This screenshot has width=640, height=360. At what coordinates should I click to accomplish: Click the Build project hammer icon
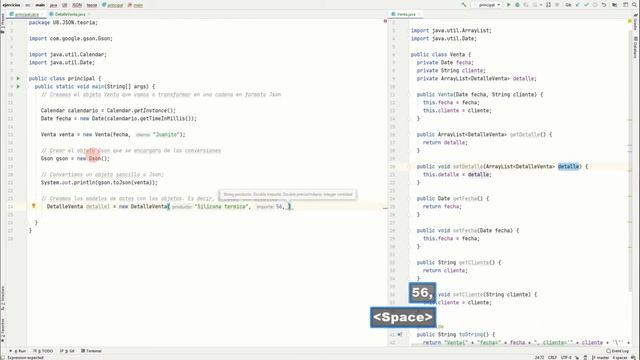pos(464,5)
